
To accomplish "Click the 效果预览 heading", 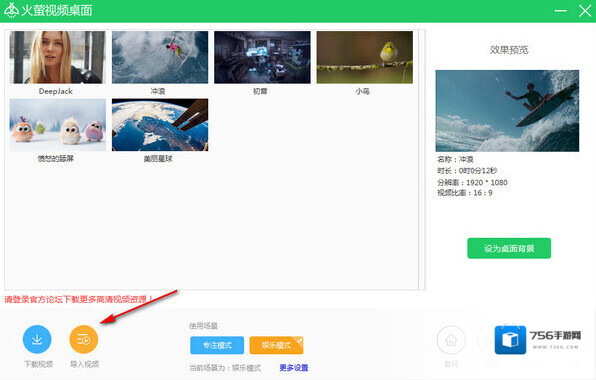I will (509, 50).
